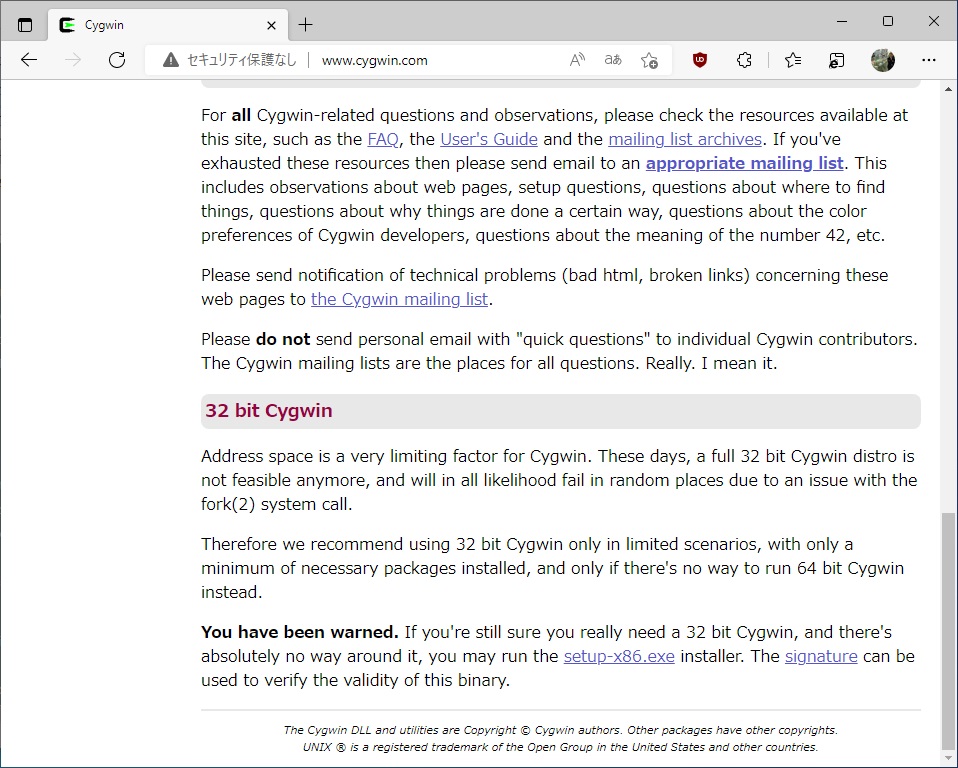Screen dimensions: 958x768
Task: Open the Collections panel
Action: click(x=836, y=60)
